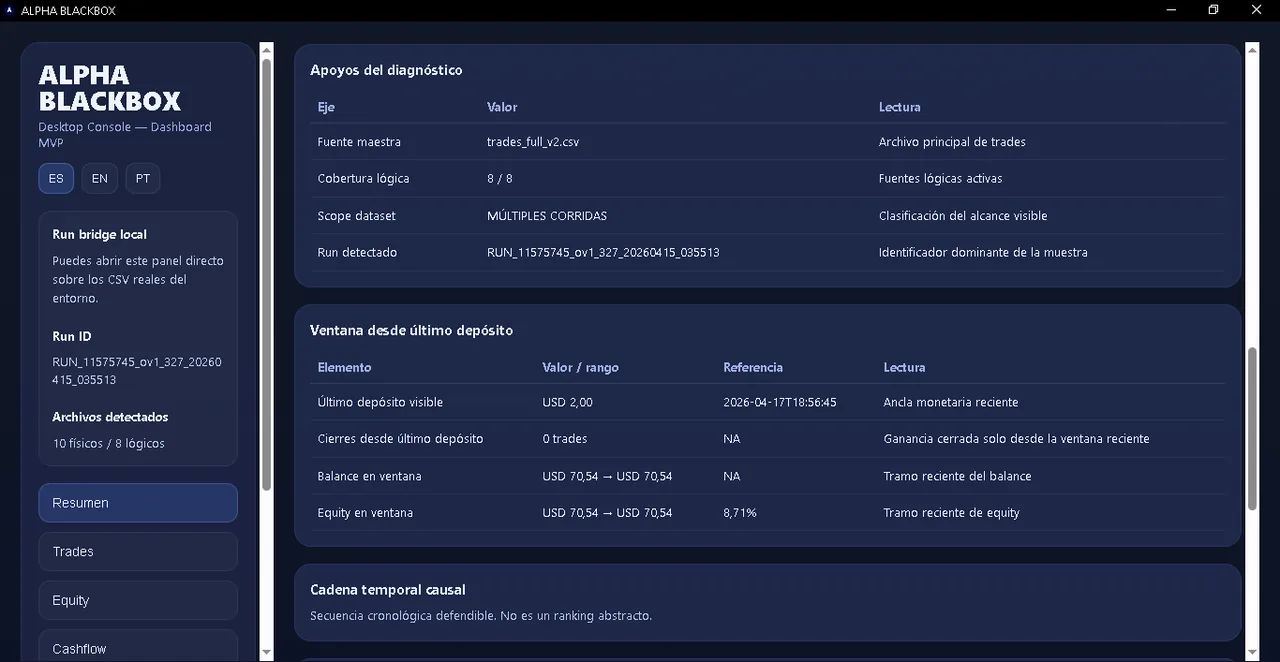Select the 0 trades value
Viewport: 1280px width, 662px height.
(x=565, y=439)
